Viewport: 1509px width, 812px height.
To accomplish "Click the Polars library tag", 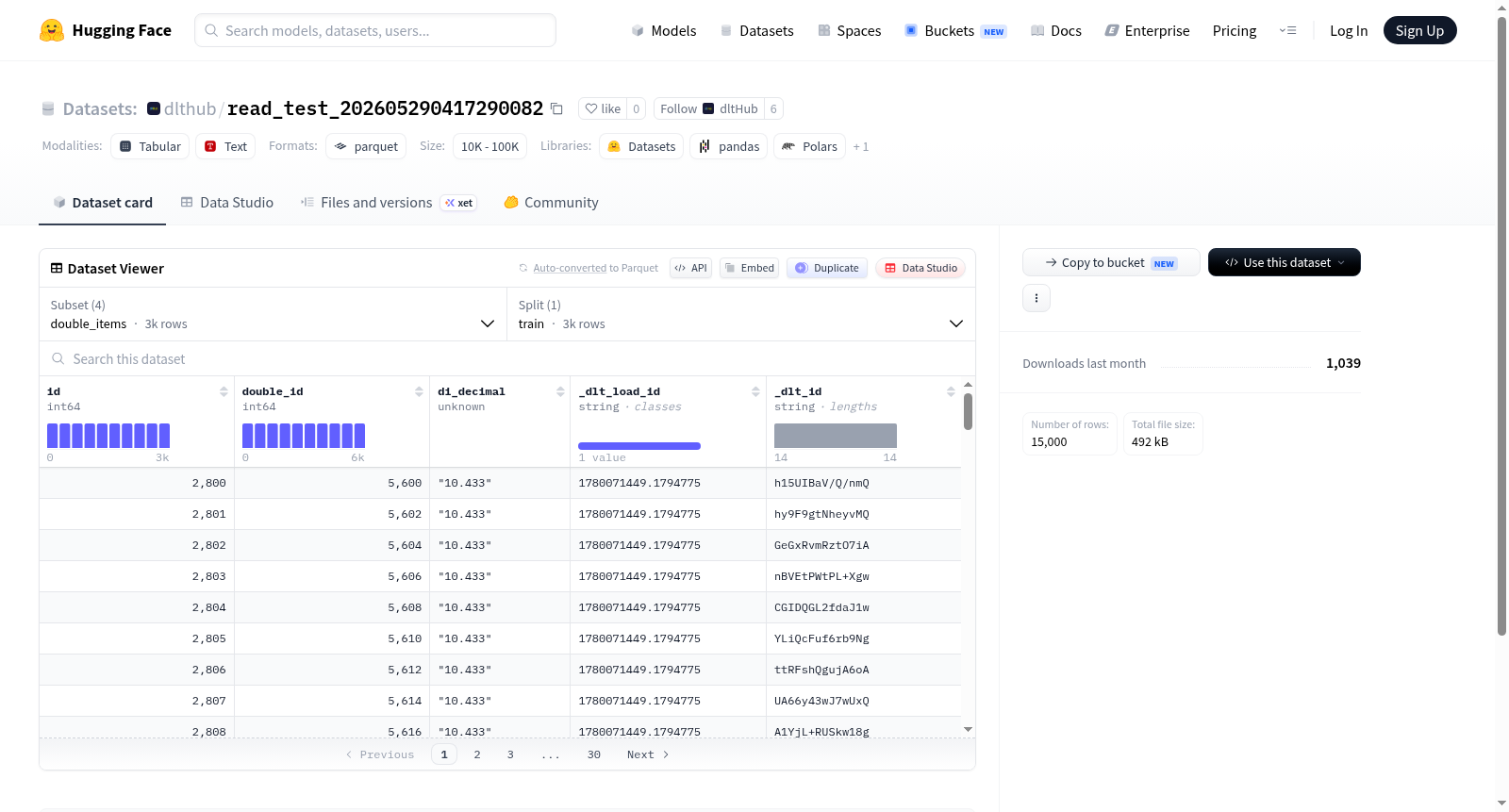I will 809,146.
